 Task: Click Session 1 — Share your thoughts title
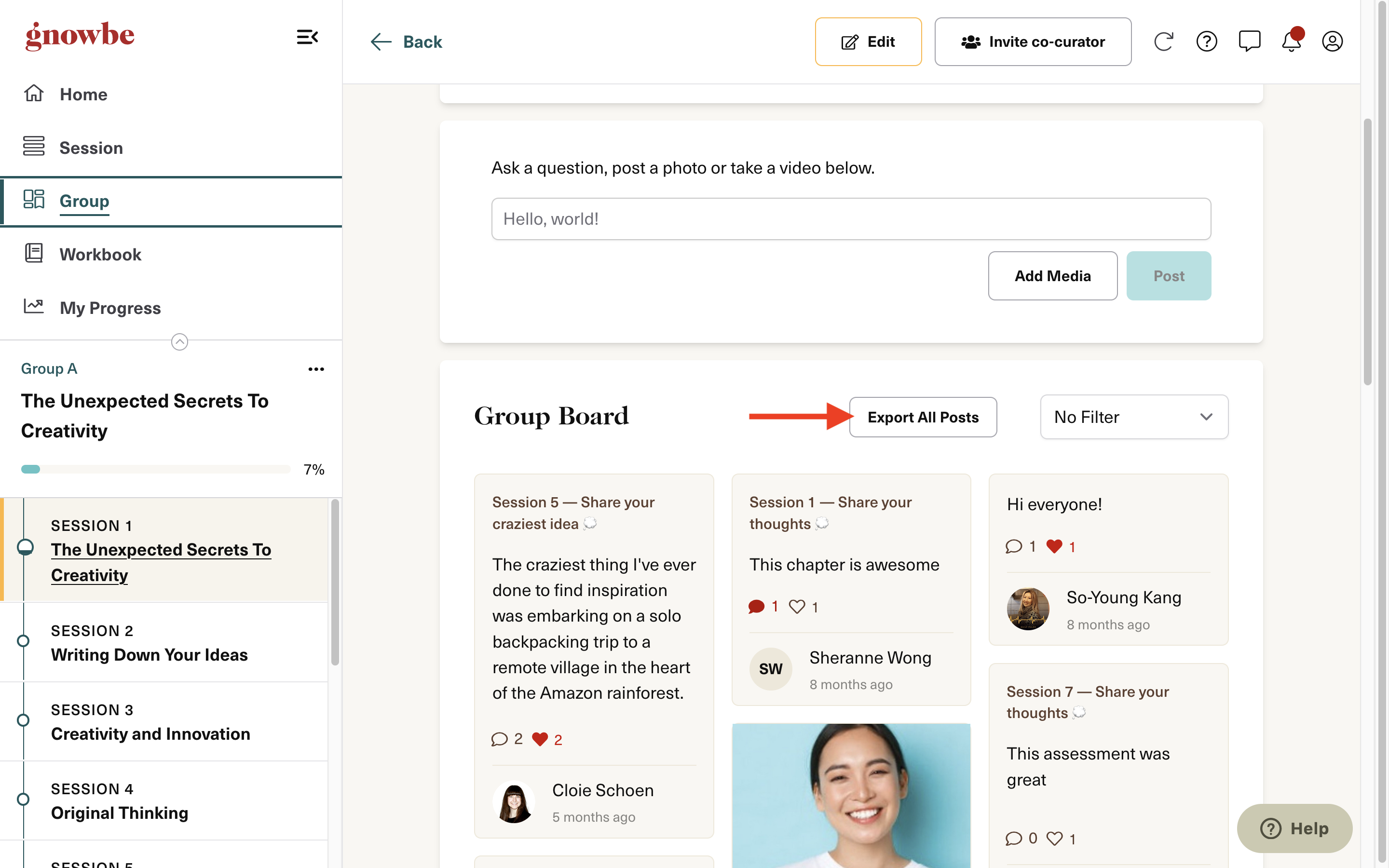pyautogui.click(x=830, y=513)
